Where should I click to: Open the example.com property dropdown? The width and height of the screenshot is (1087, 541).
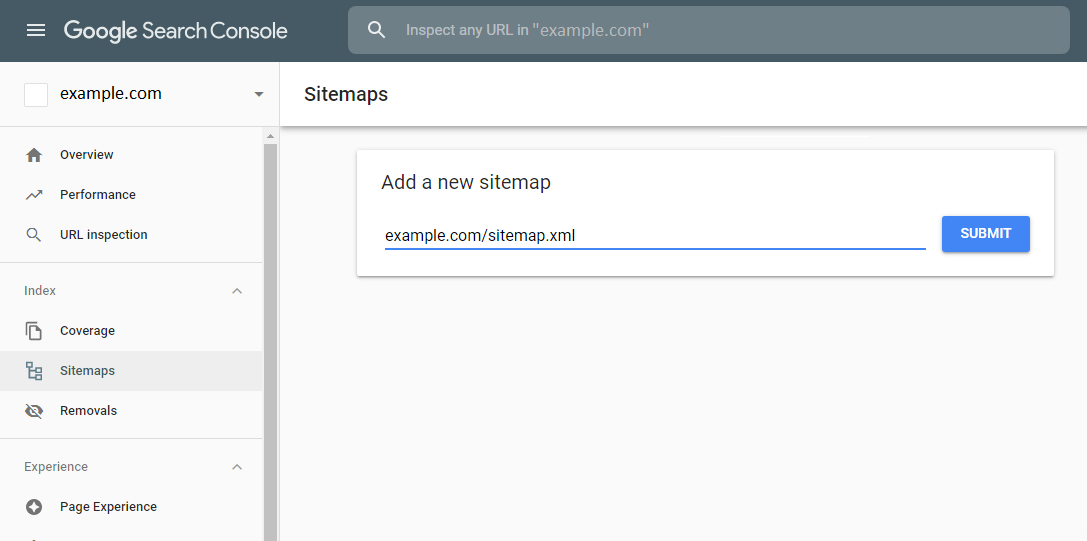pos(259,94)
